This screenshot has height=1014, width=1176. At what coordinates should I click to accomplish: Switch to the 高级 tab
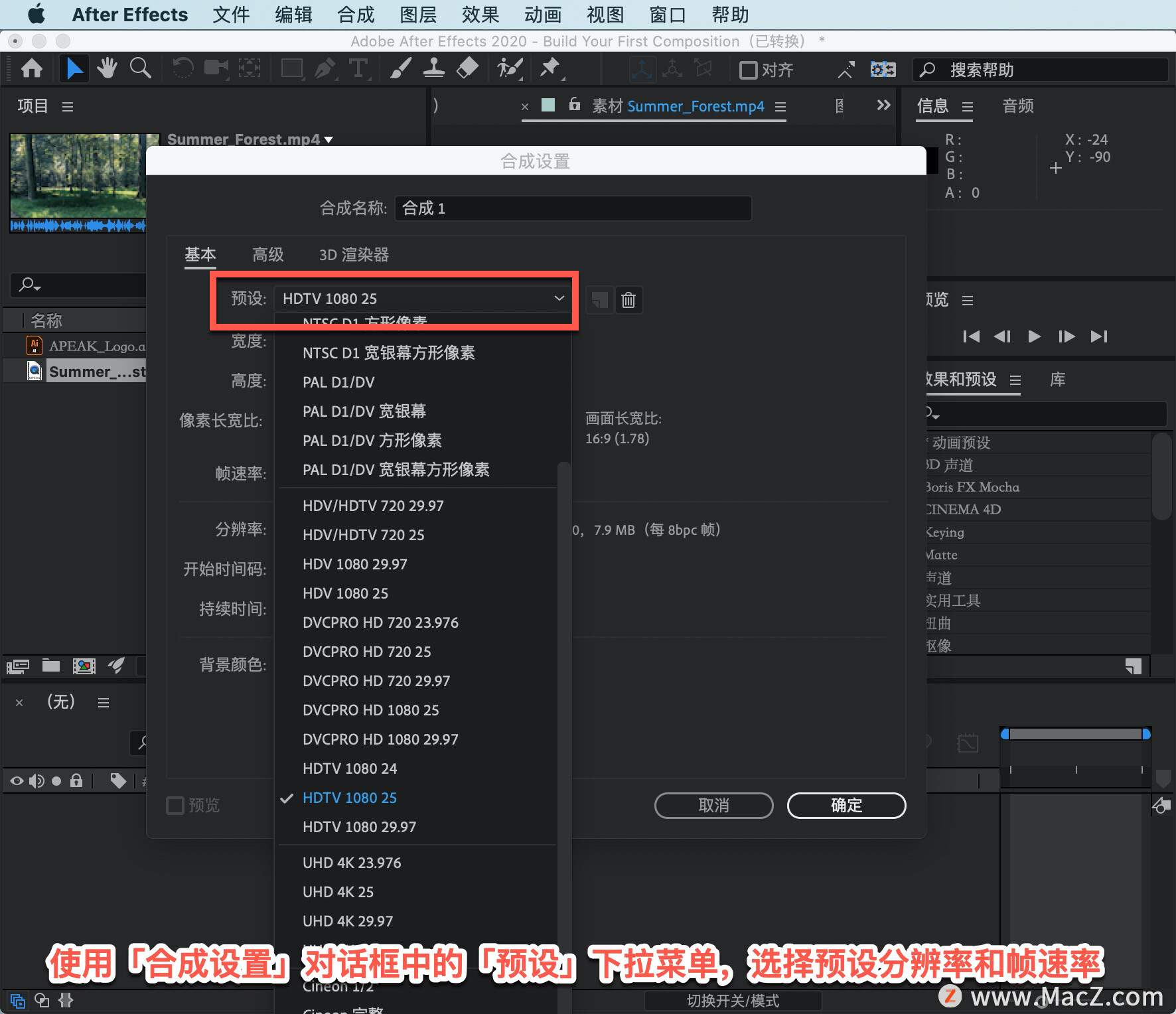point(268,255)
